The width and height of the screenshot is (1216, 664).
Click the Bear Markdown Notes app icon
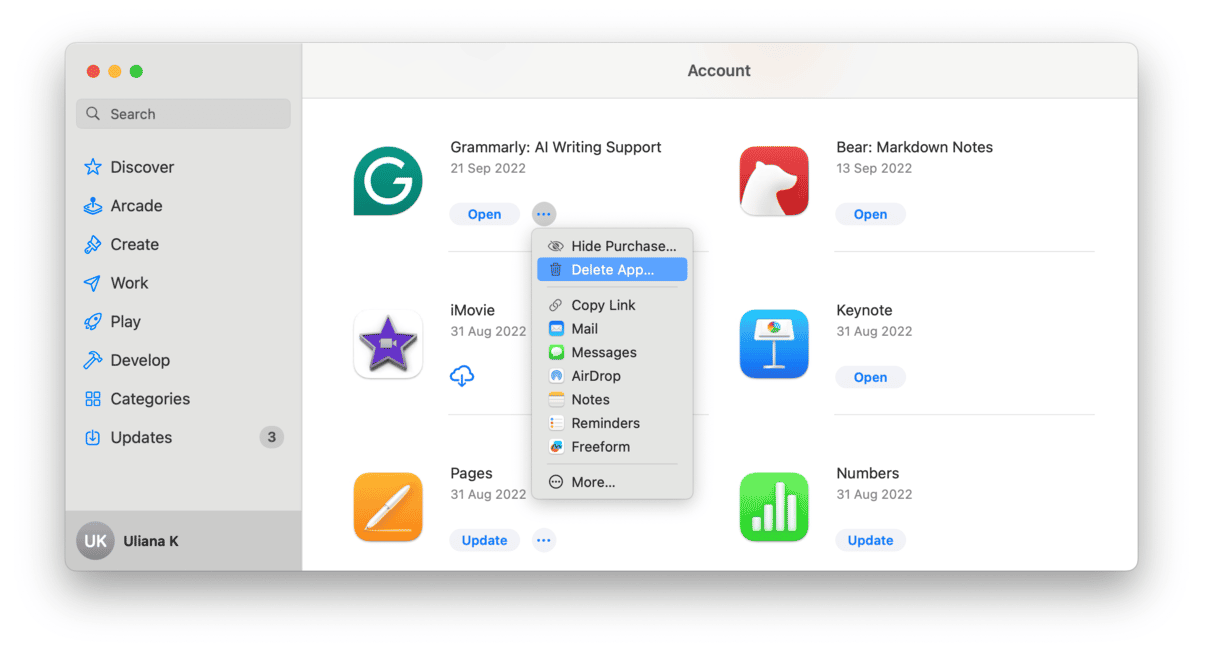click(774, 181)
